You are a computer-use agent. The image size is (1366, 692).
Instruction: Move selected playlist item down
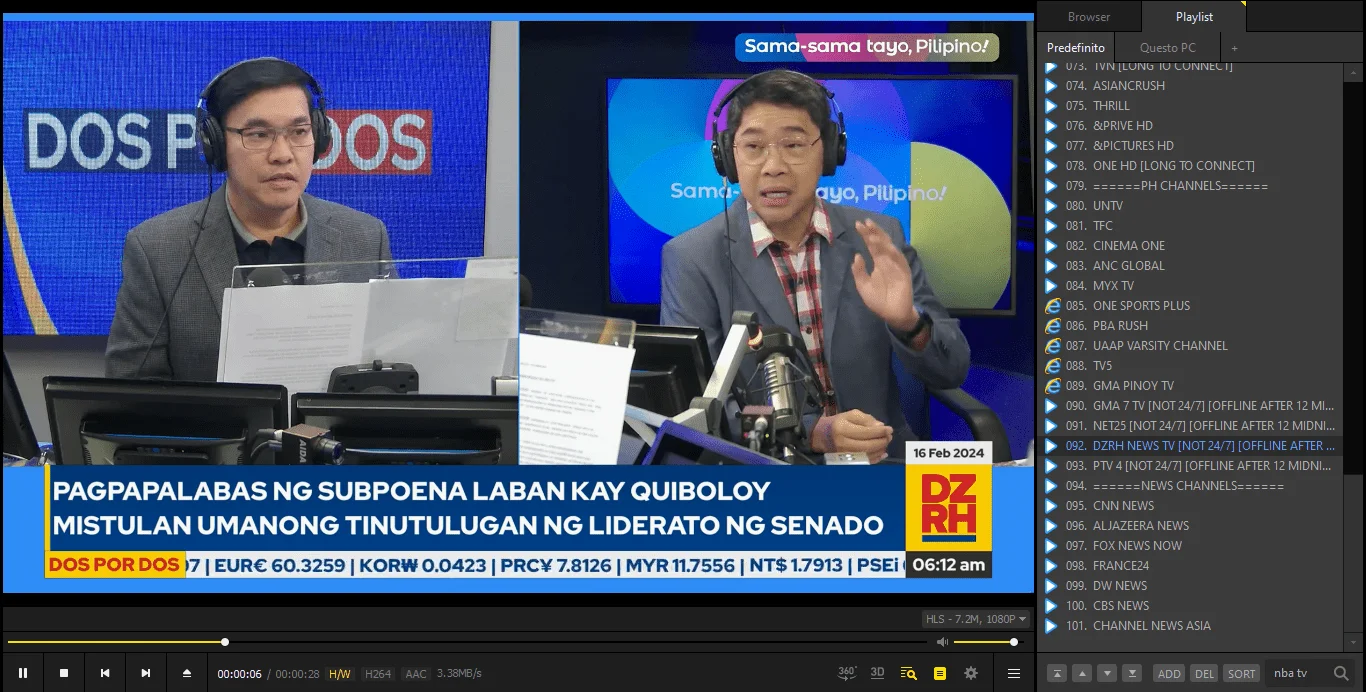pyautogui.click(x=1107, y=673)
